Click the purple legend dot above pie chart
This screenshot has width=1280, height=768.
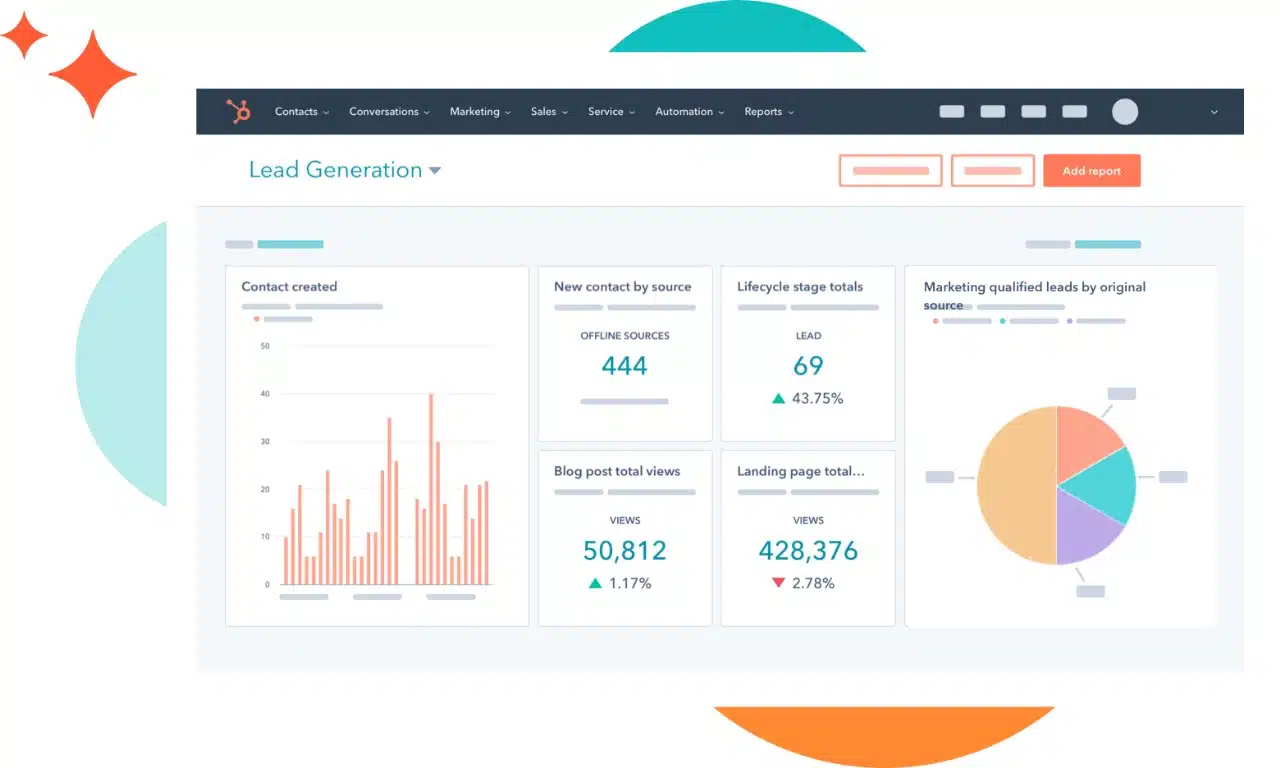click(1069, 321)
